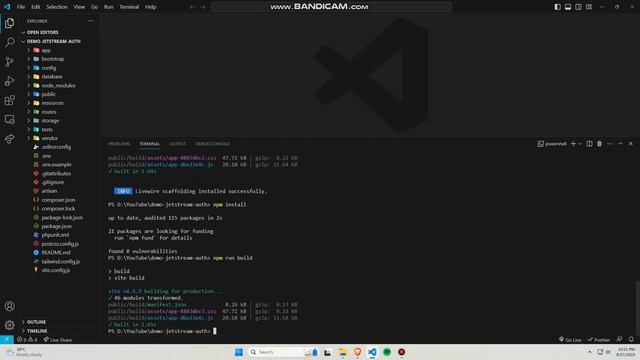640x360 pixels.
Task: Open the Terminal menu
Action: tap(129, 7)
